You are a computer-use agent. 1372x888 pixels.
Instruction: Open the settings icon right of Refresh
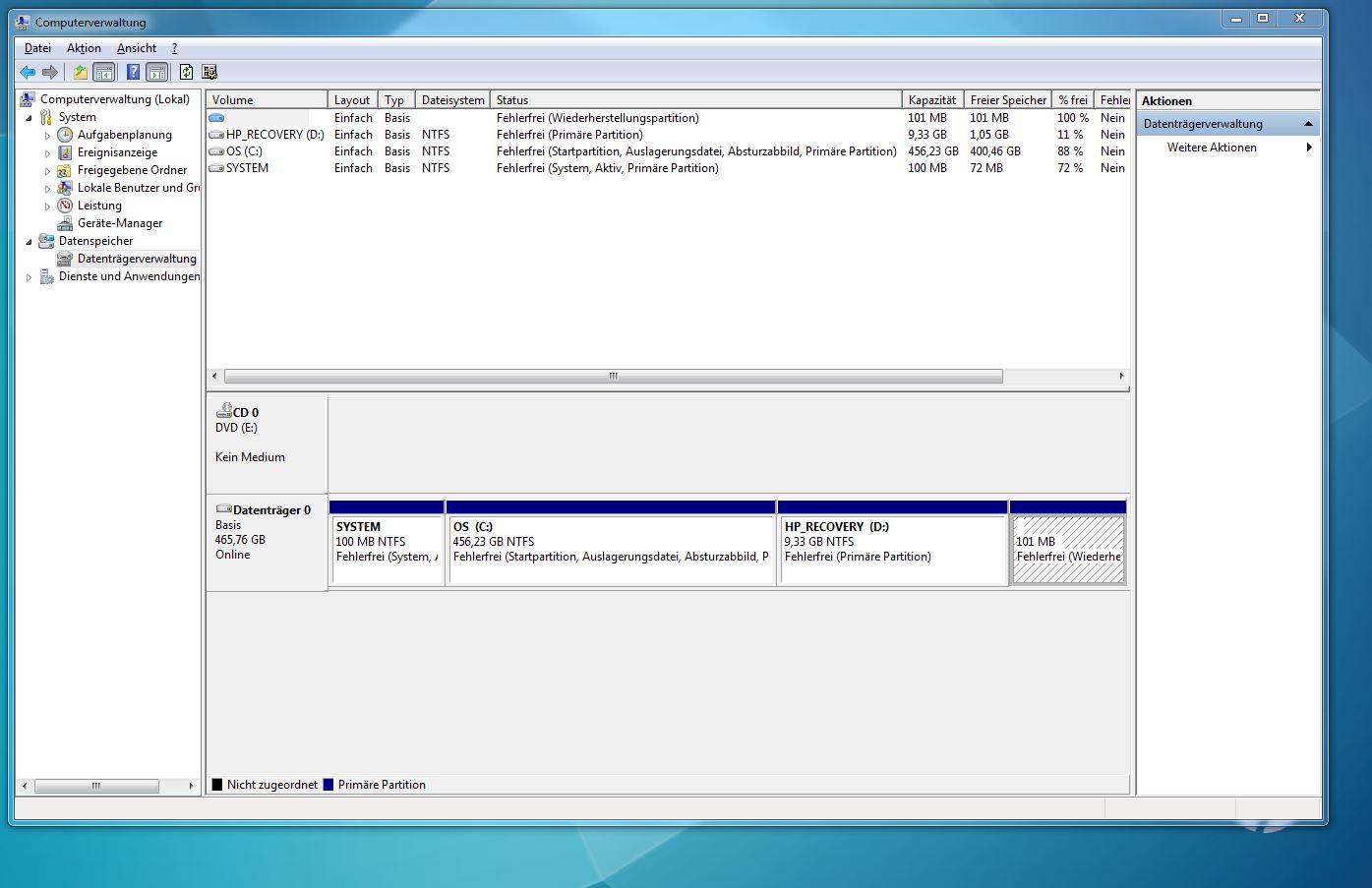pyautogui.click(x=209, y=72)
